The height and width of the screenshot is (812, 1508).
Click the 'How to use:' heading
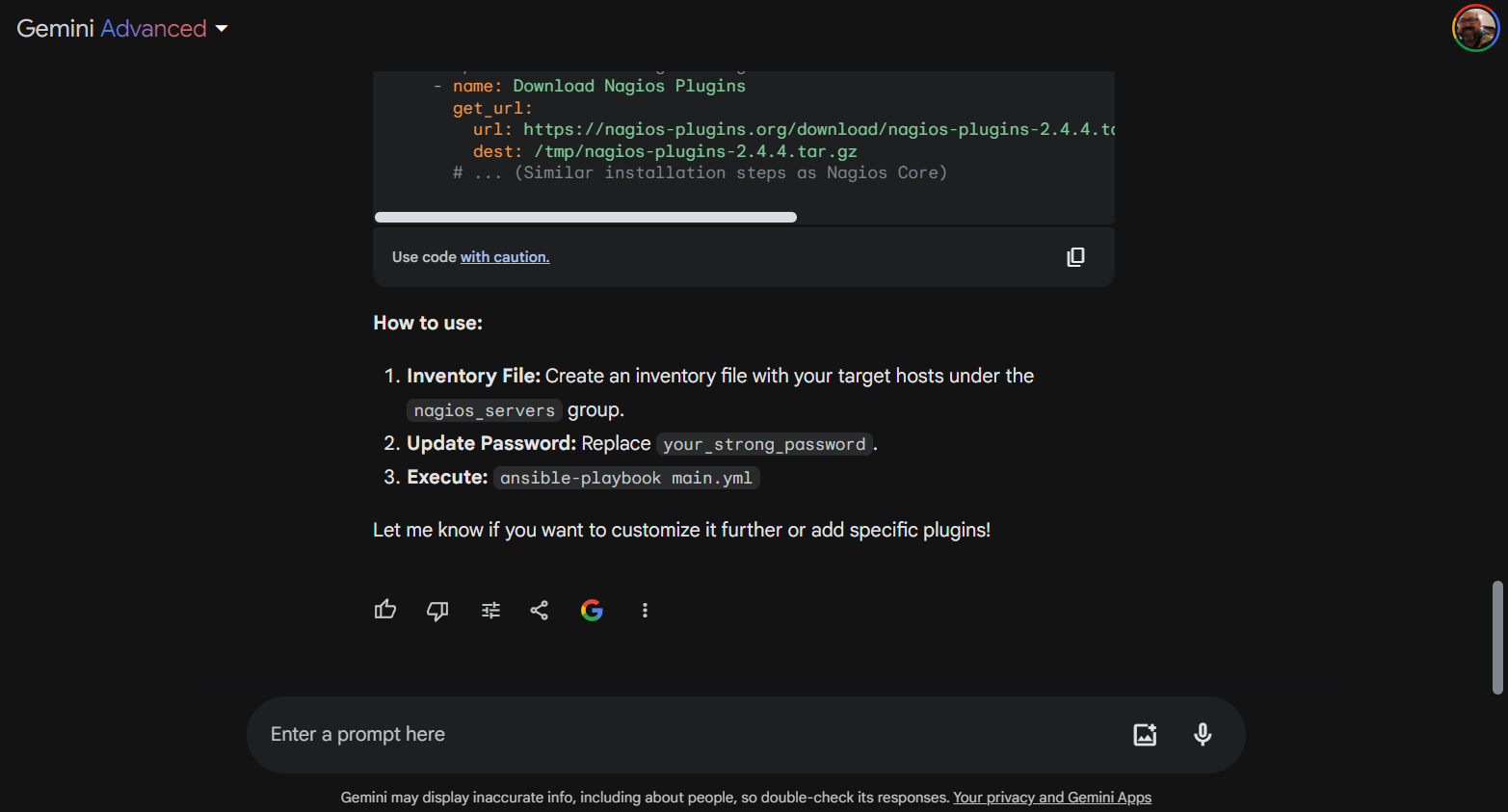(x=428, y=324)
